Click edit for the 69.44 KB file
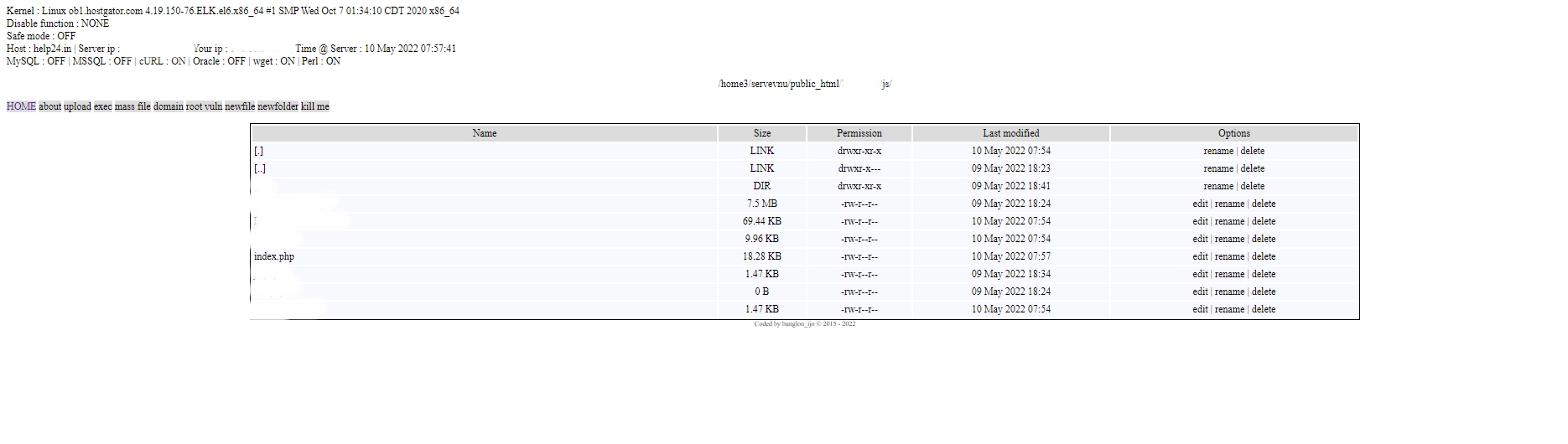 [x=1200, y=221]
